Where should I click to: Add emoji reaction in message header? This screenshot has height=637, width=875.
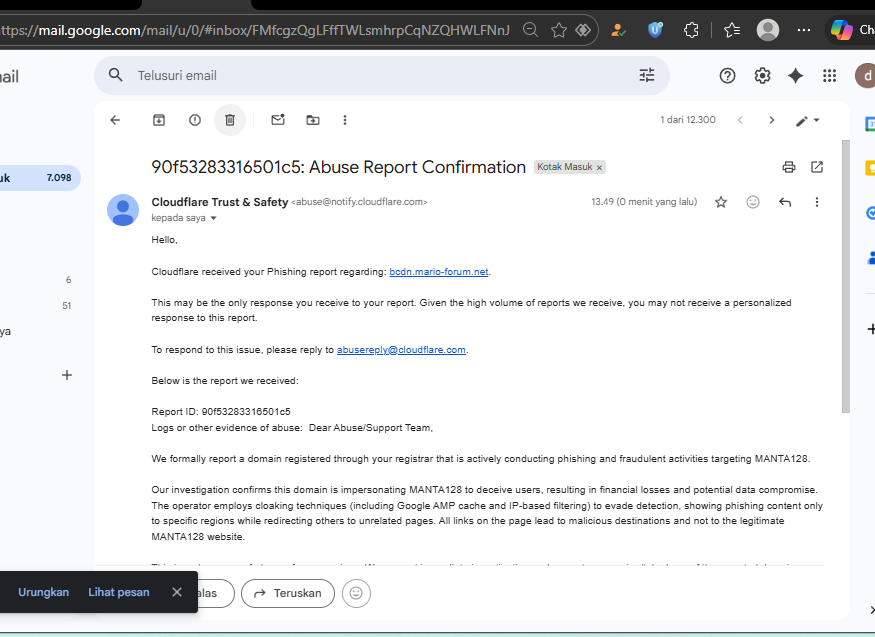[753, 202]
